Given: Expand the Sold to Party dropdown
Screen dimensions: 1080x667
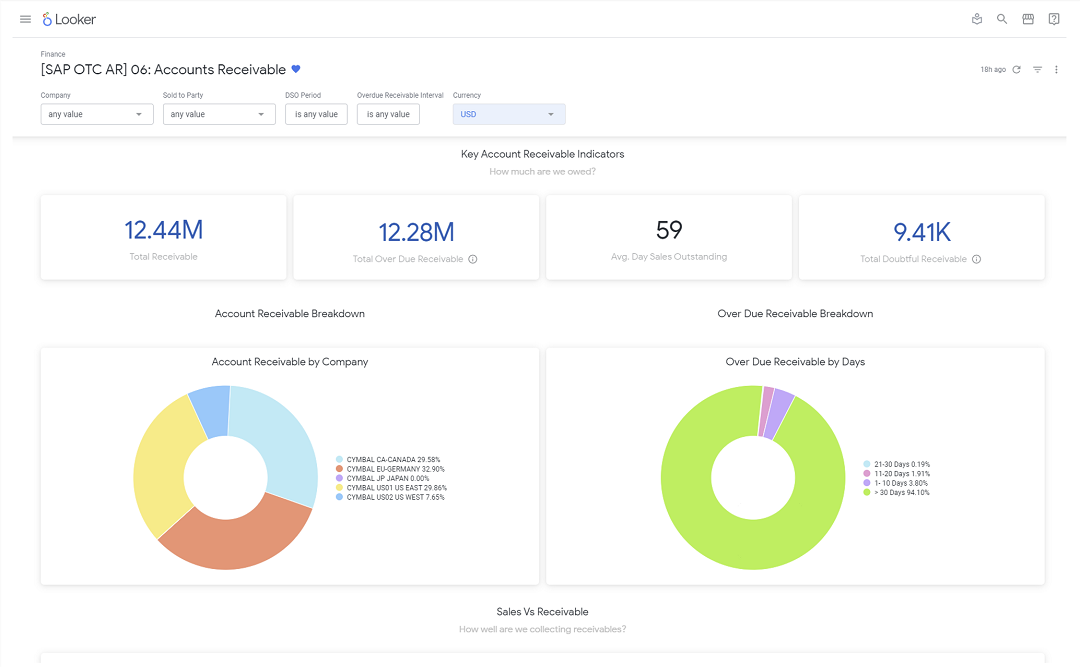Looking at the screenshot, I should click(x=219, y=114).
